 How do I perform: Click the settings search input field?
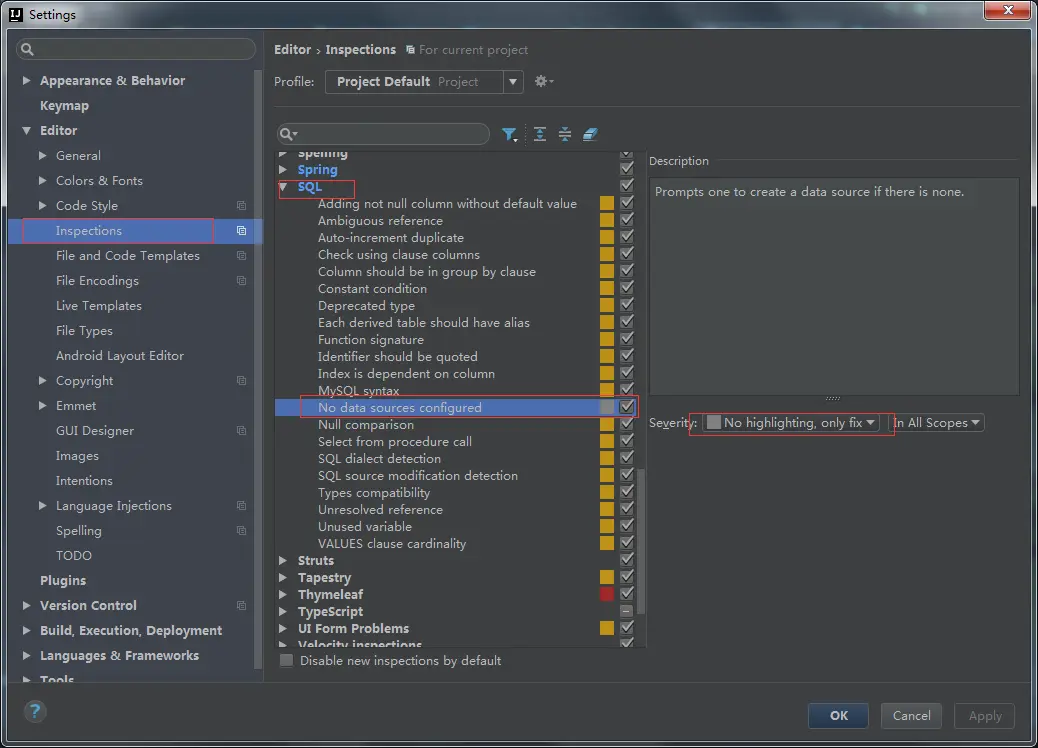click(x=136, y=49)
